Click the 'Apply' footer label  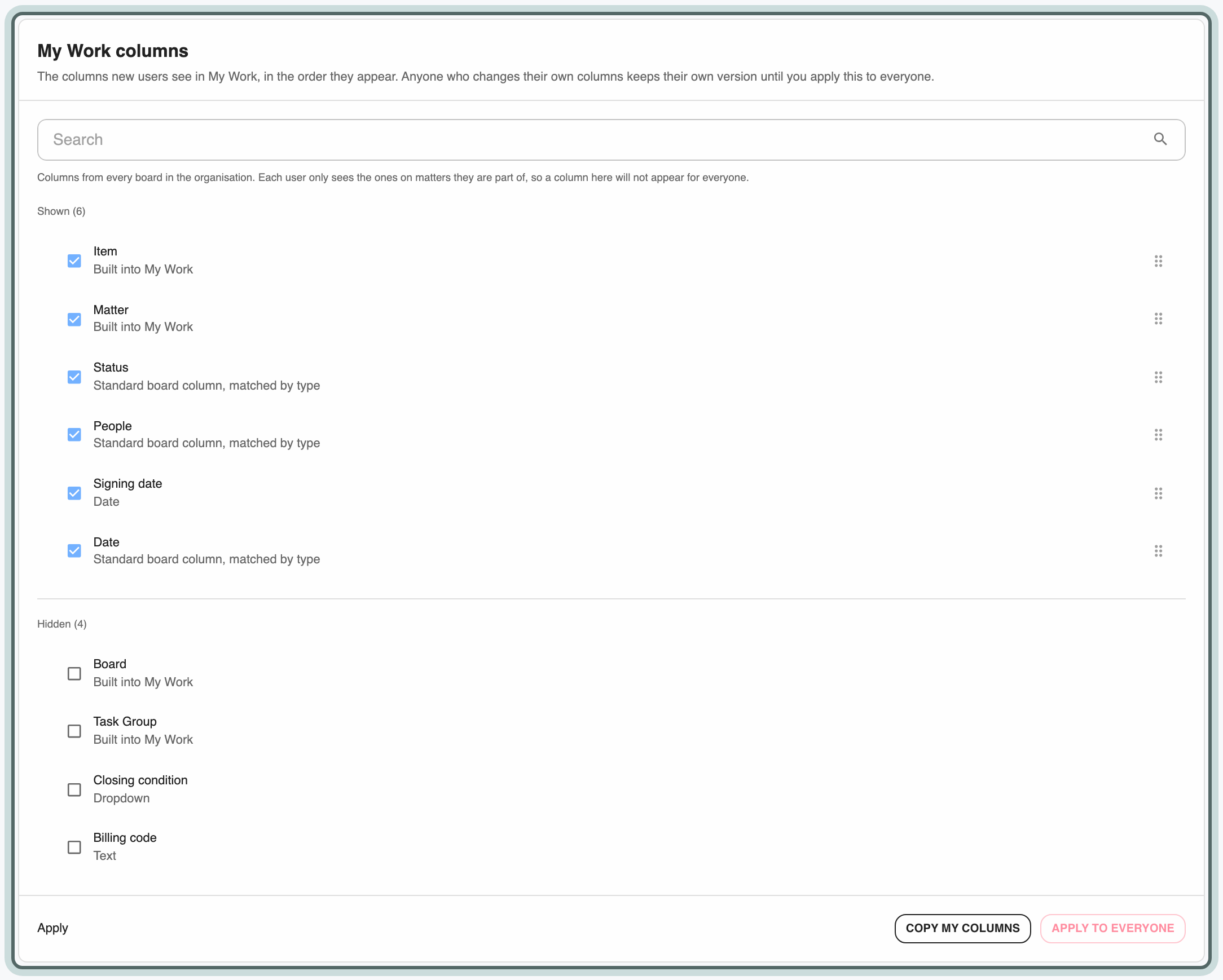pos(53,928)
